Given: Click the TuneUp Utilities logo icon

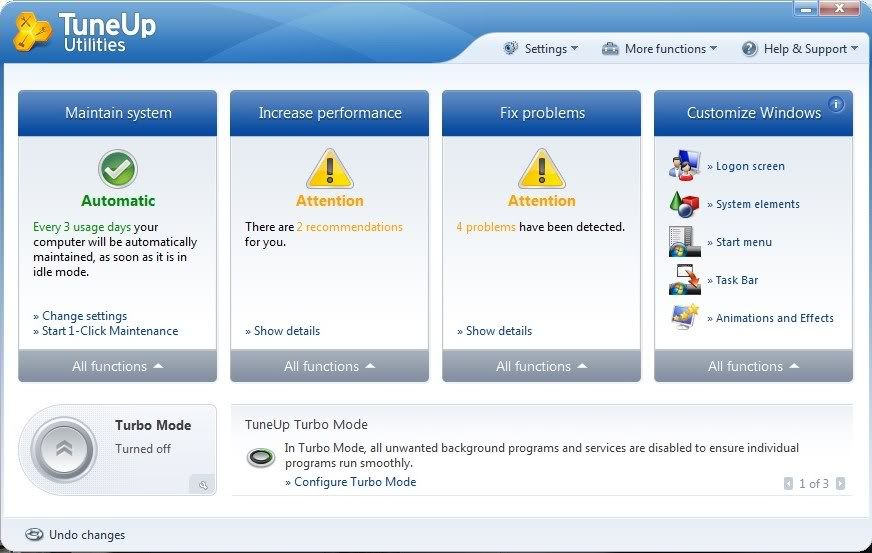Looking at the screenshot, I should 32,32.
